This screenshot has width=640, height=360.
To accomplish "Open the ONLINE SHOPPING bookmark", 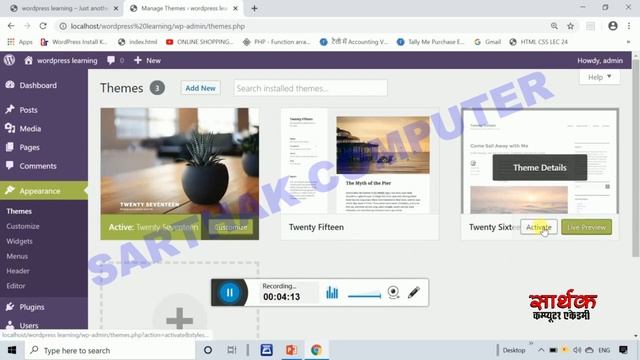I will pyautogui.click(x=200, y=42).
